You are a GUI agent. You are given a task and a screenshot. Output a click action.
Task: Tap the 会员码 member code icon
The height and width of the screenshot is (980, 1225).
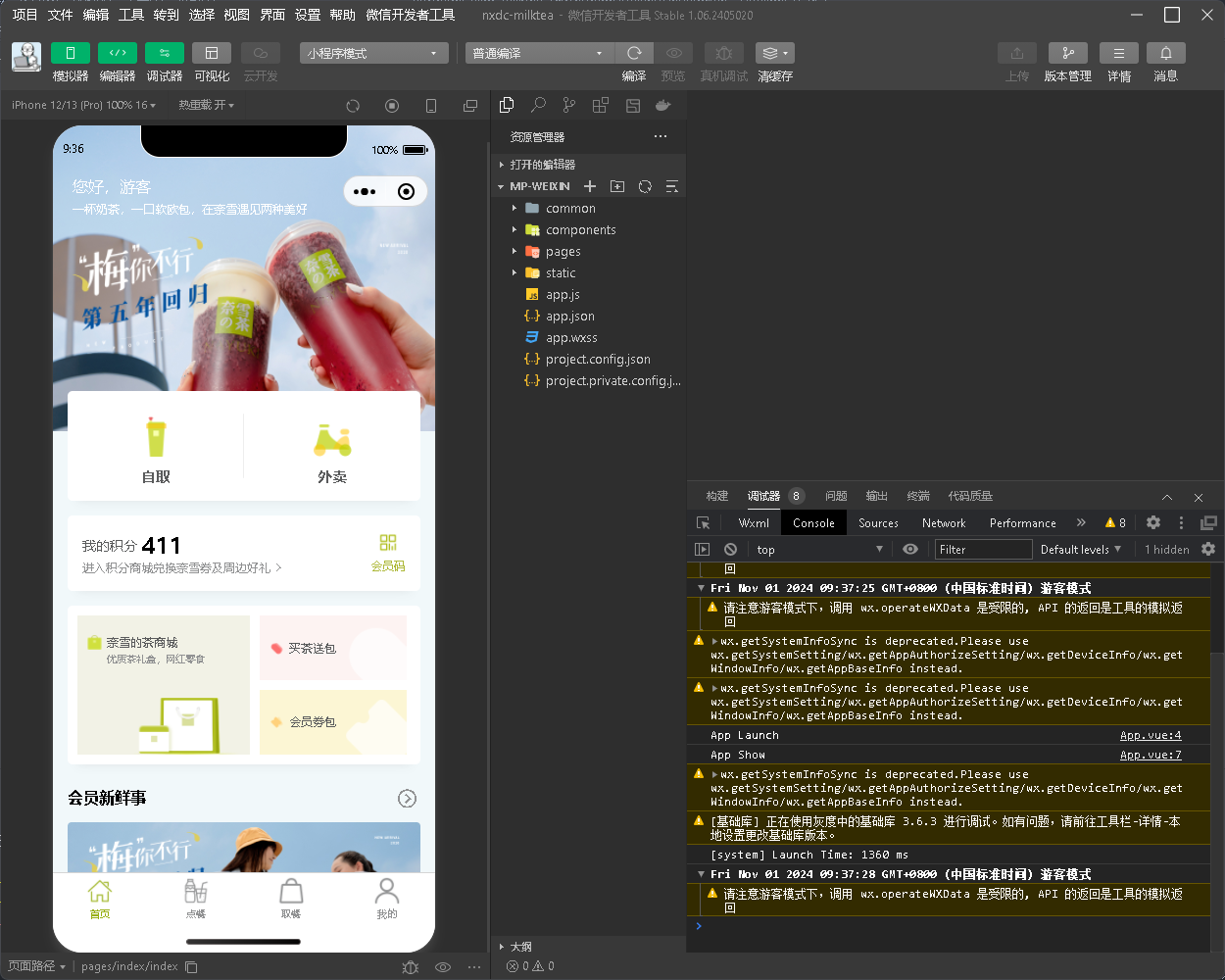388,553
